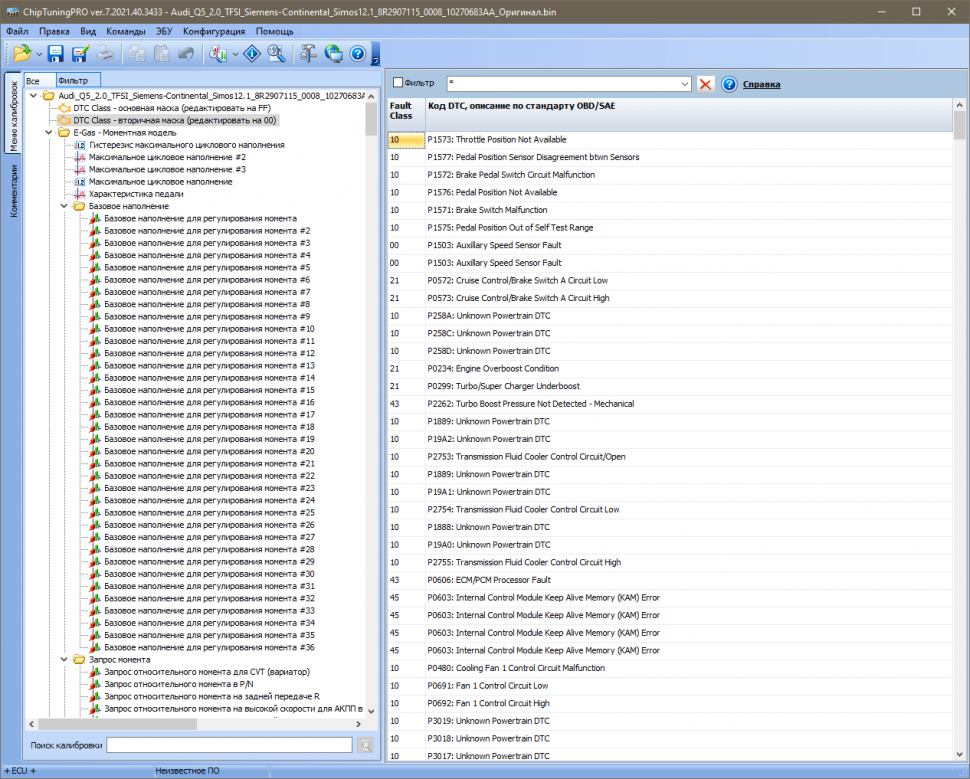This screenshot has height=779, width=970.
Task: Enable the Фильтр checkbox above DTC table
Action: point(398,83)
